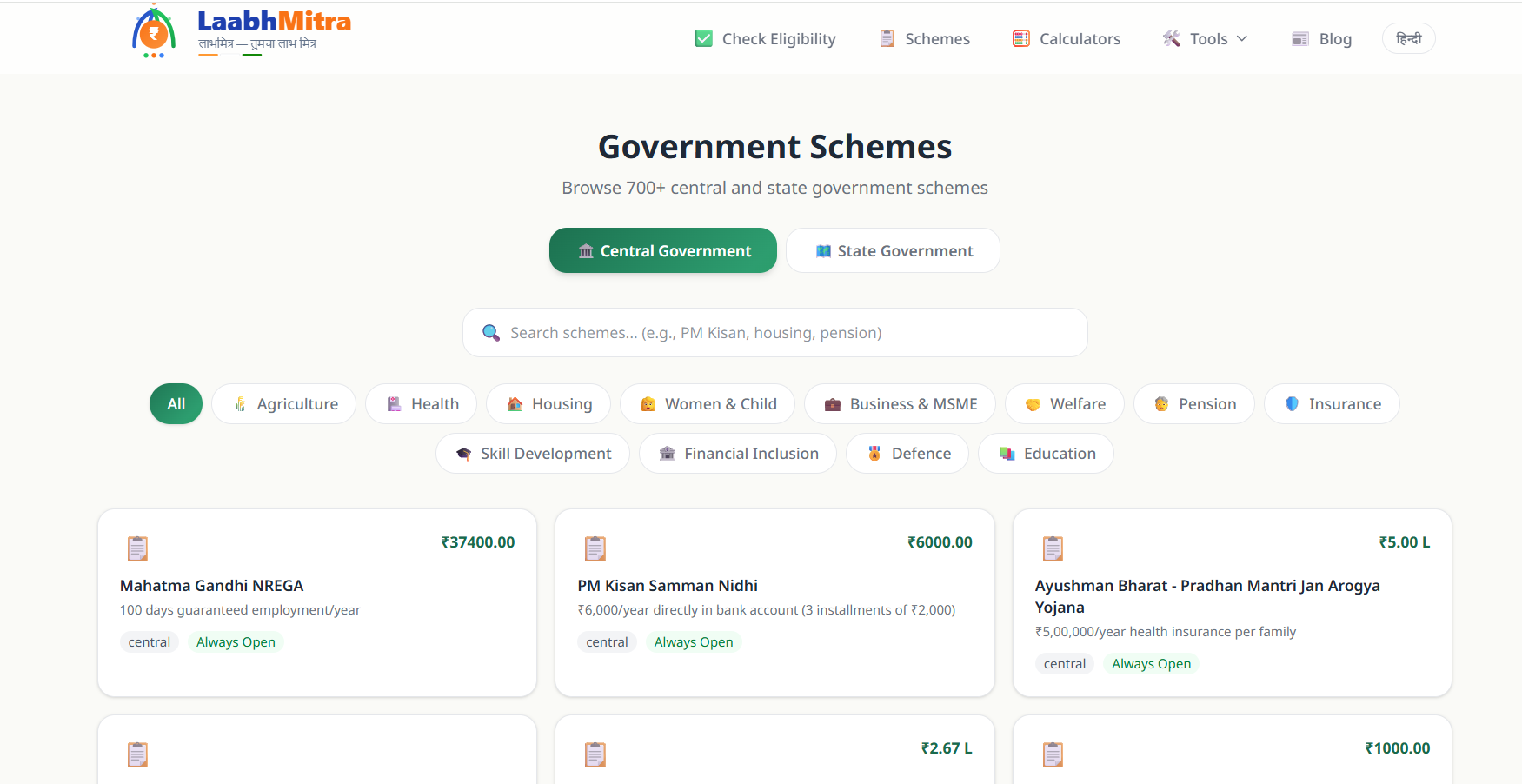Viewport: 1522px width, 784px height.
Task: Click the magnifying glass in the search bar
Action: coord(491,332)
